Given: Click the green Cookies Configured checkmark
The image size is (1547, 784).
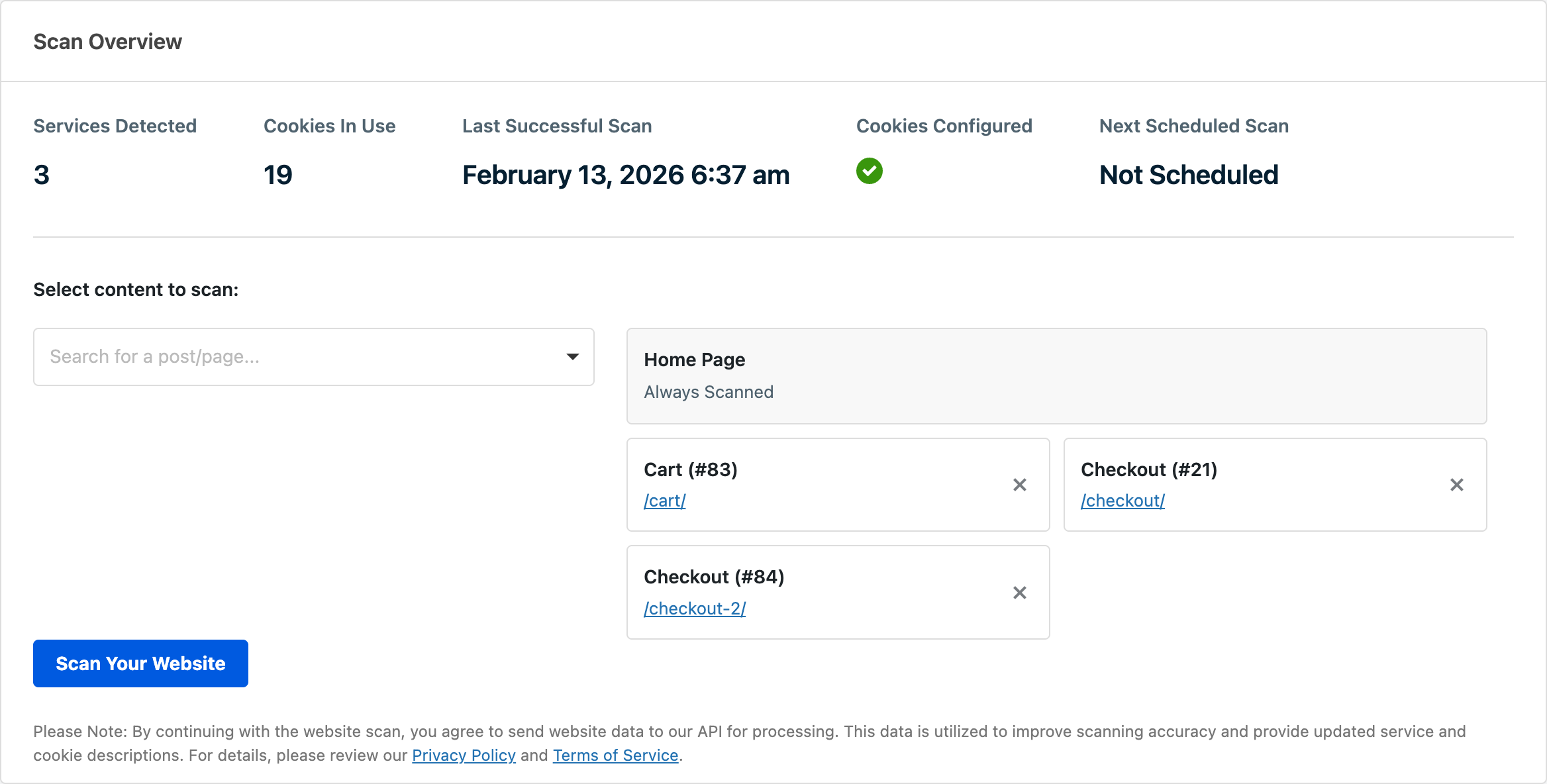Looking at the screenshot, I should coord(869,171).
